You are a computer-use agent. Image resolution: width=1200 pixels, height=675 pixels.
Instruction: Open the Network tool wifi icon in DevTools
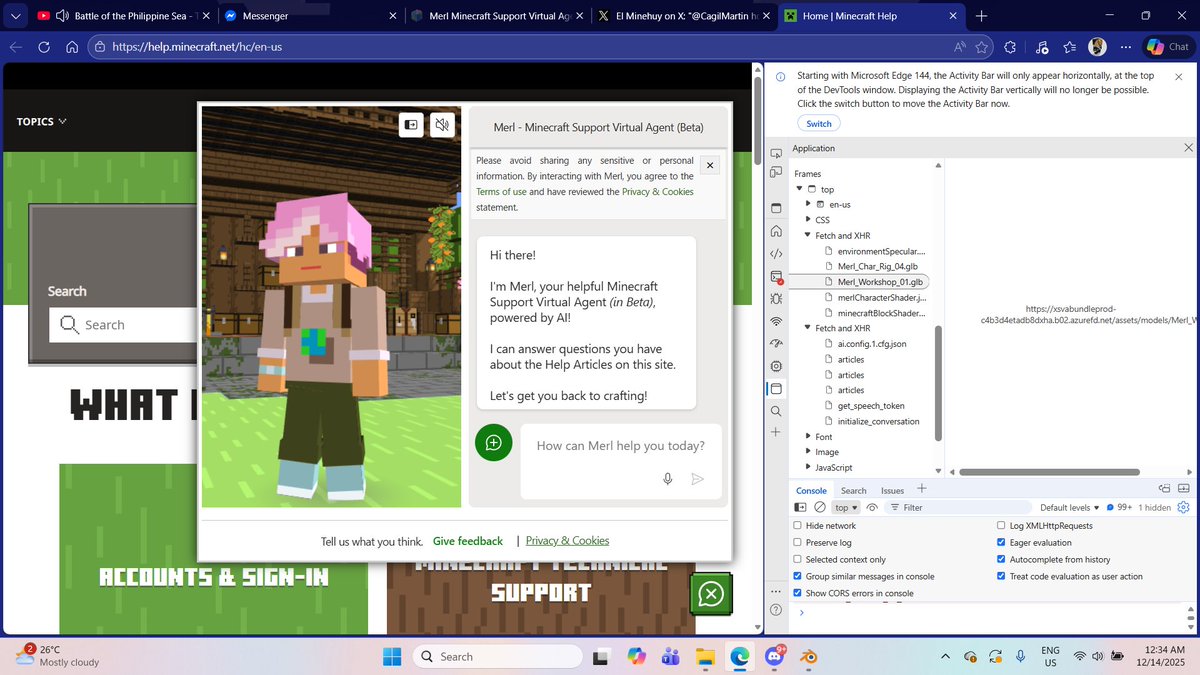(x=776, y=322)
